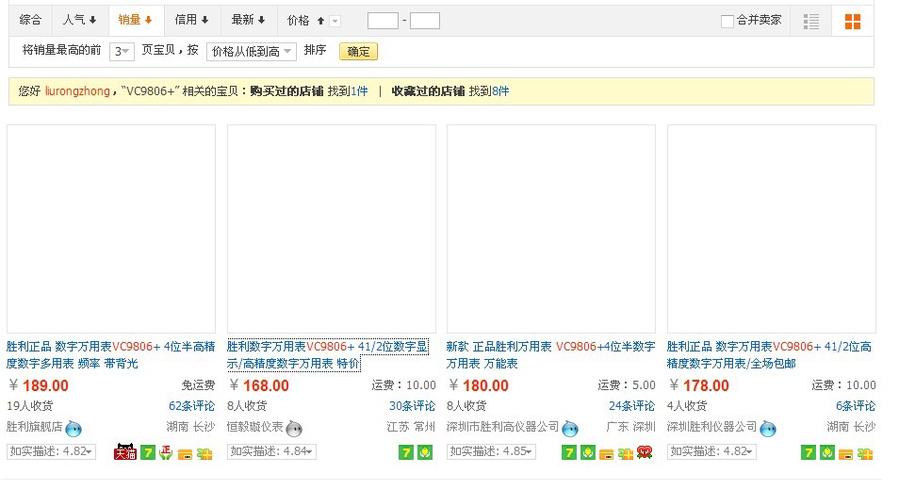The image size is (899, 490).
Task: Open 恒毅璇仪表 shop link
Action: (255, 427)
